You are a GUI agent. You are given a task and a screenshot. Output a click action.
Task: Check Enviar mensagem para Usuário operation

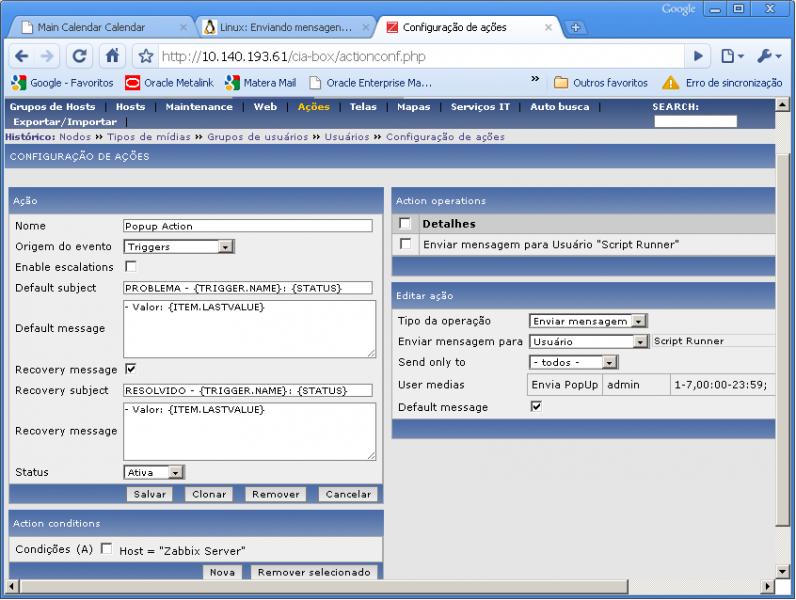coord(405,244)
